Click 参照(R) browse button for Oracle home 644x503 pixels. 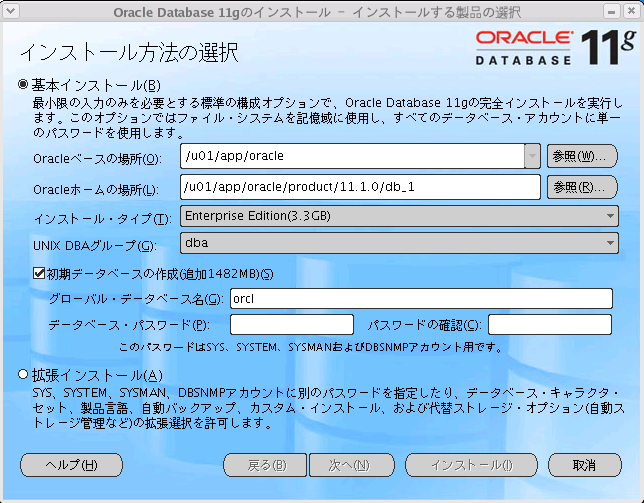click(582, 187)
